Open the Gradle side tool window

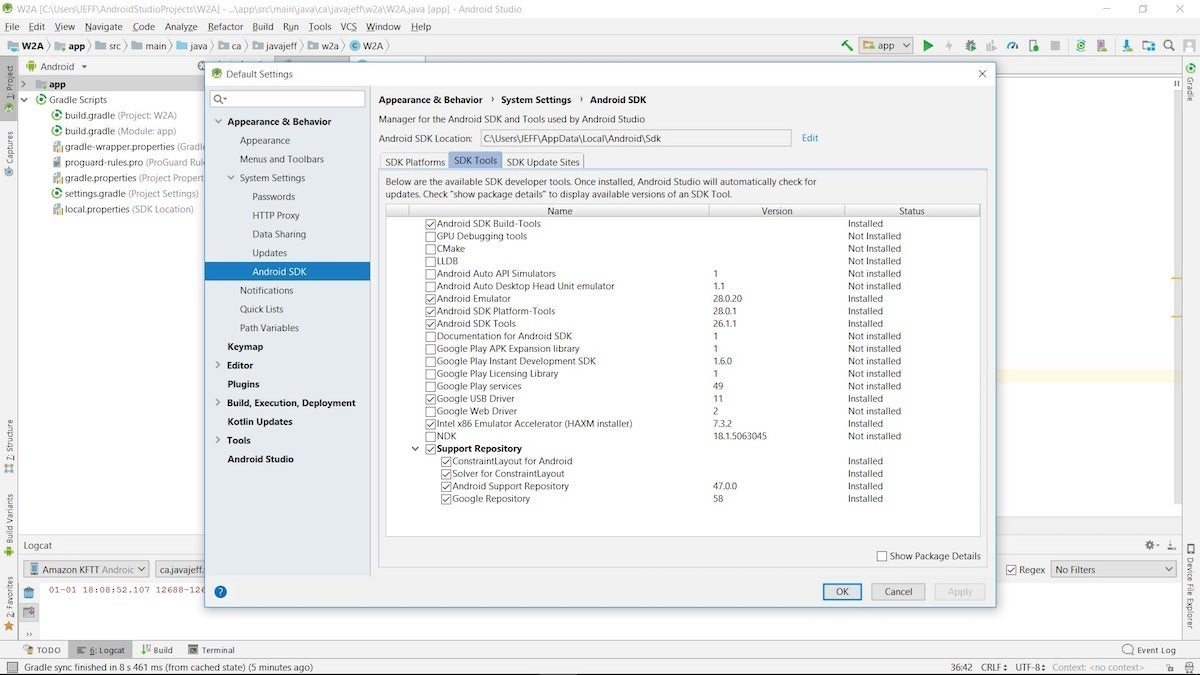coord(1191,81)
